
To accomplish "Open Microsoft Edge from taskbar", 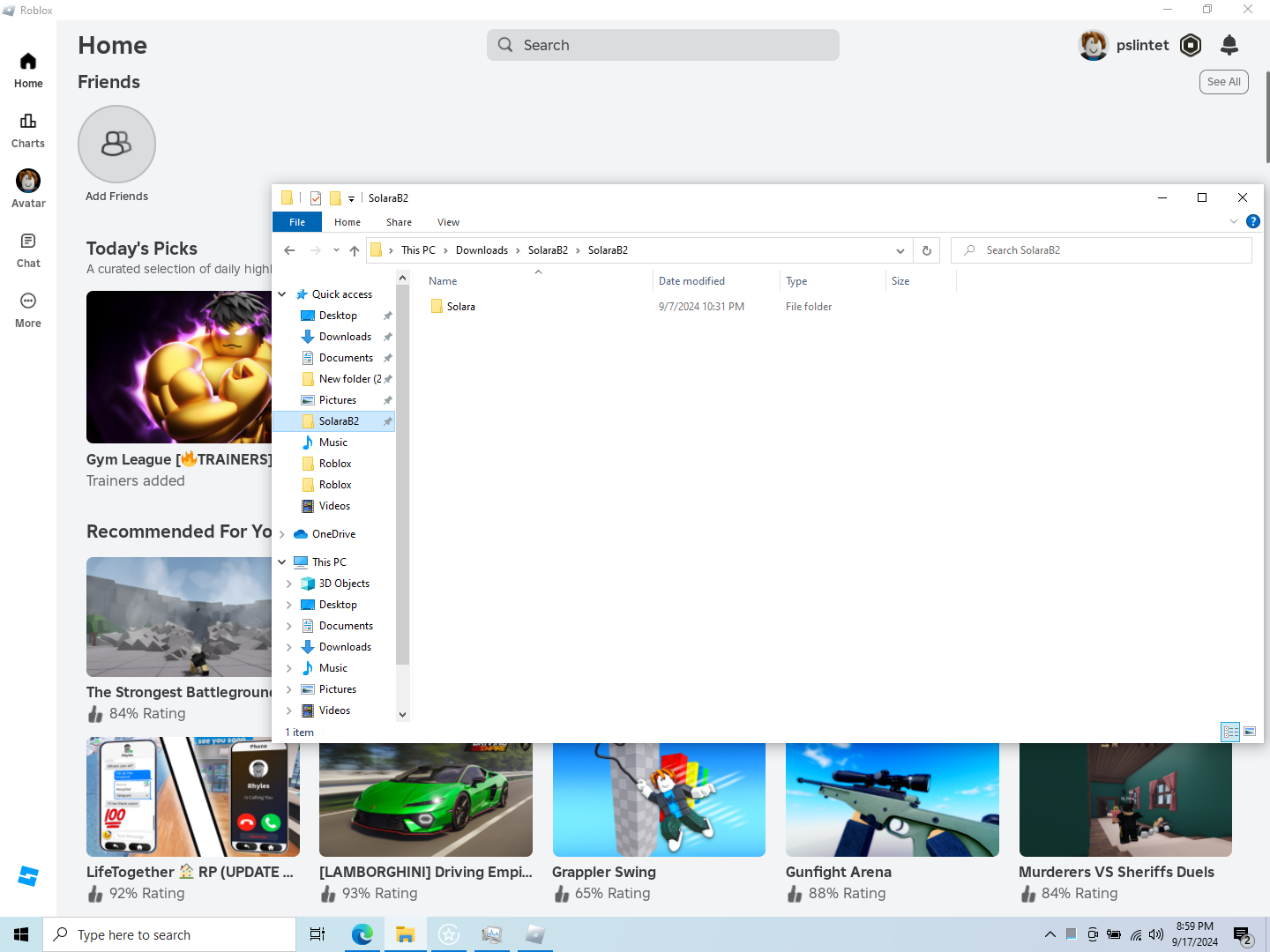I will pyautogui.click(x=362, y=934).
